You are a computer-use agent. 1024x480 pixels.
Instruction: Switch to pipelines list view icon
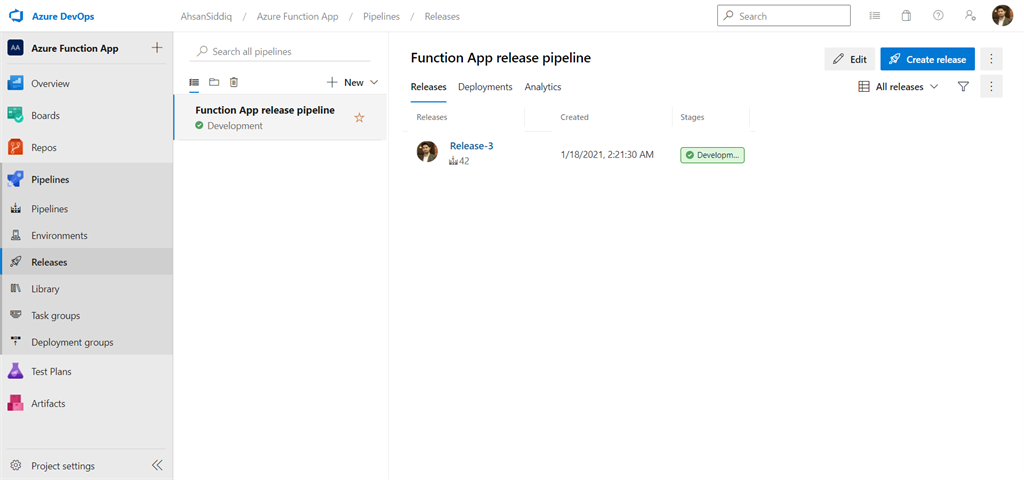pyautogui.click(x=194, y=82)
